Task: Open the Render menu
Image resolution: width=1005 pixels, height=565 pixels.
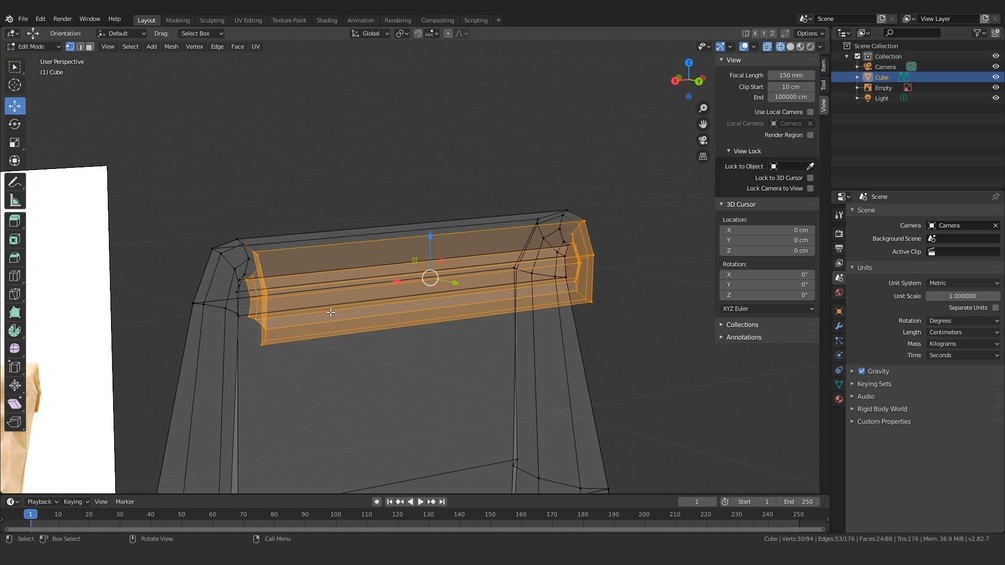Action: point(62,19)
